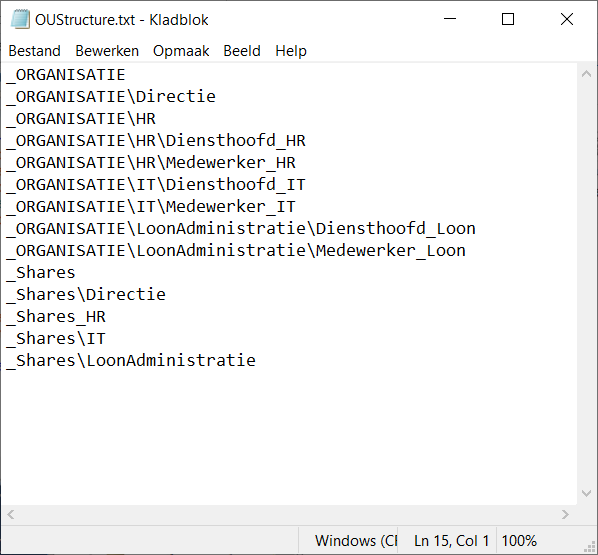Screen dimensions: 598x555
Task: Close the OUStructure.txt window
Action: click(x=567, y=19)
